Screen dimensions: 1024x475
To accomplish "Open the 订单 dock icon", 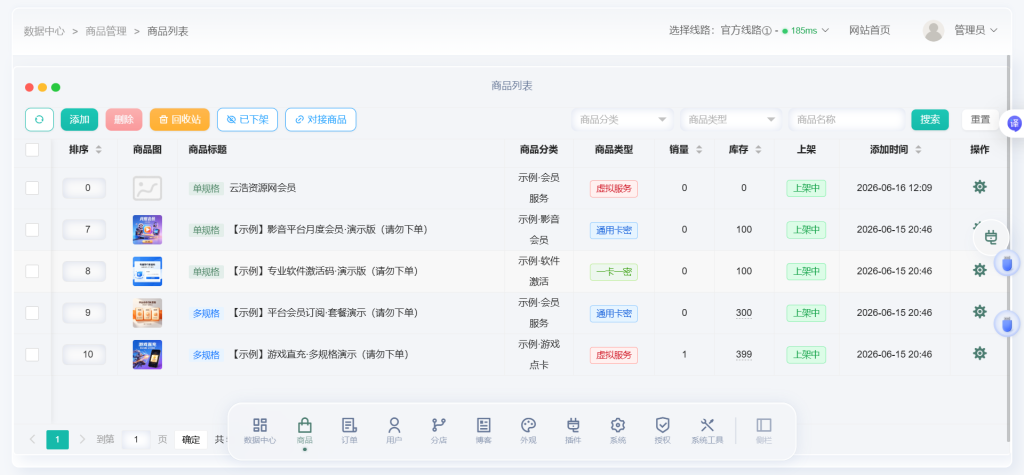I will tap(349, 431).
